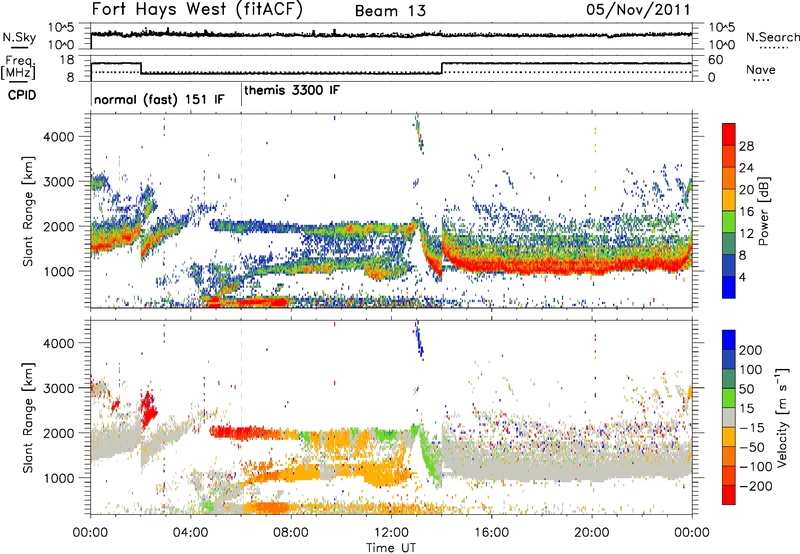Click the 'Nave' legend label
Viewport: 800px width, 554px height.
(x=761, y=69)
